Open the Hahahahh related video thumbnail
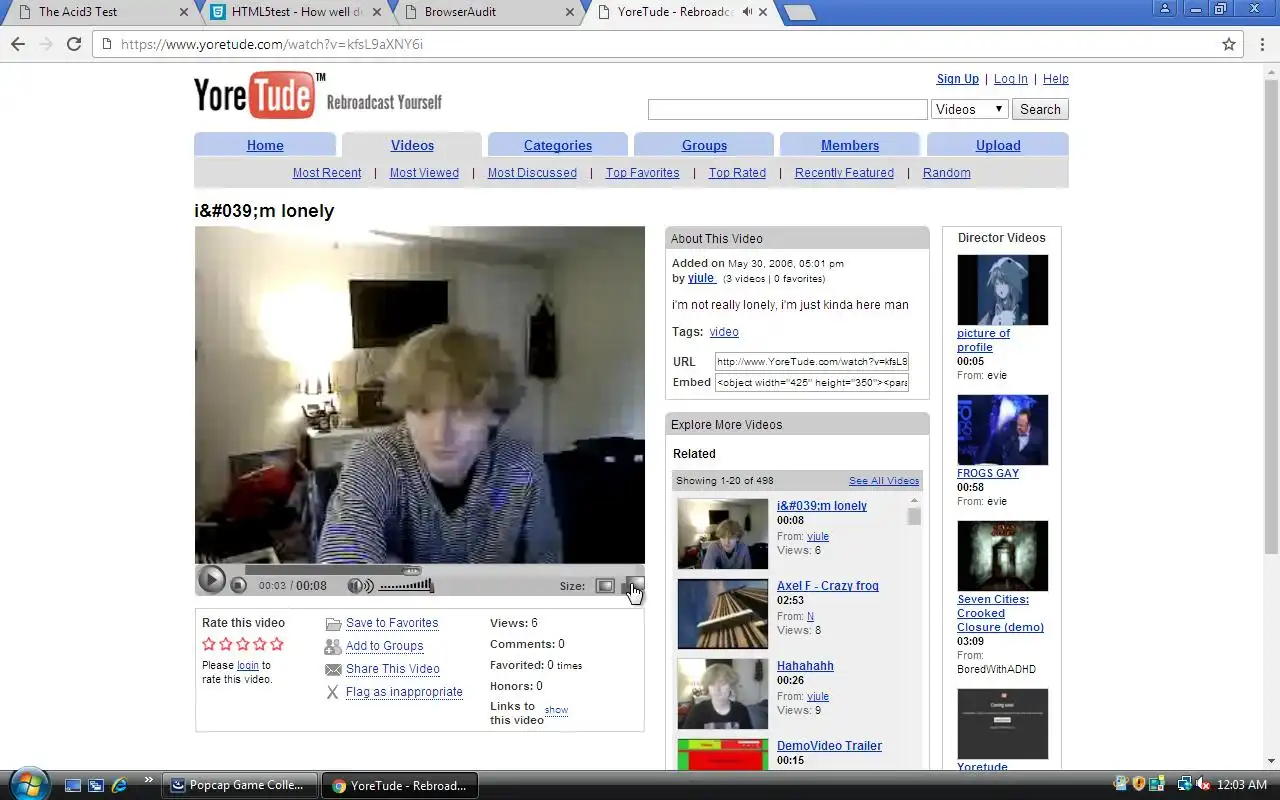Image resolution: width=1280 pixels, height=800 pixels. [x=723, y=694]
